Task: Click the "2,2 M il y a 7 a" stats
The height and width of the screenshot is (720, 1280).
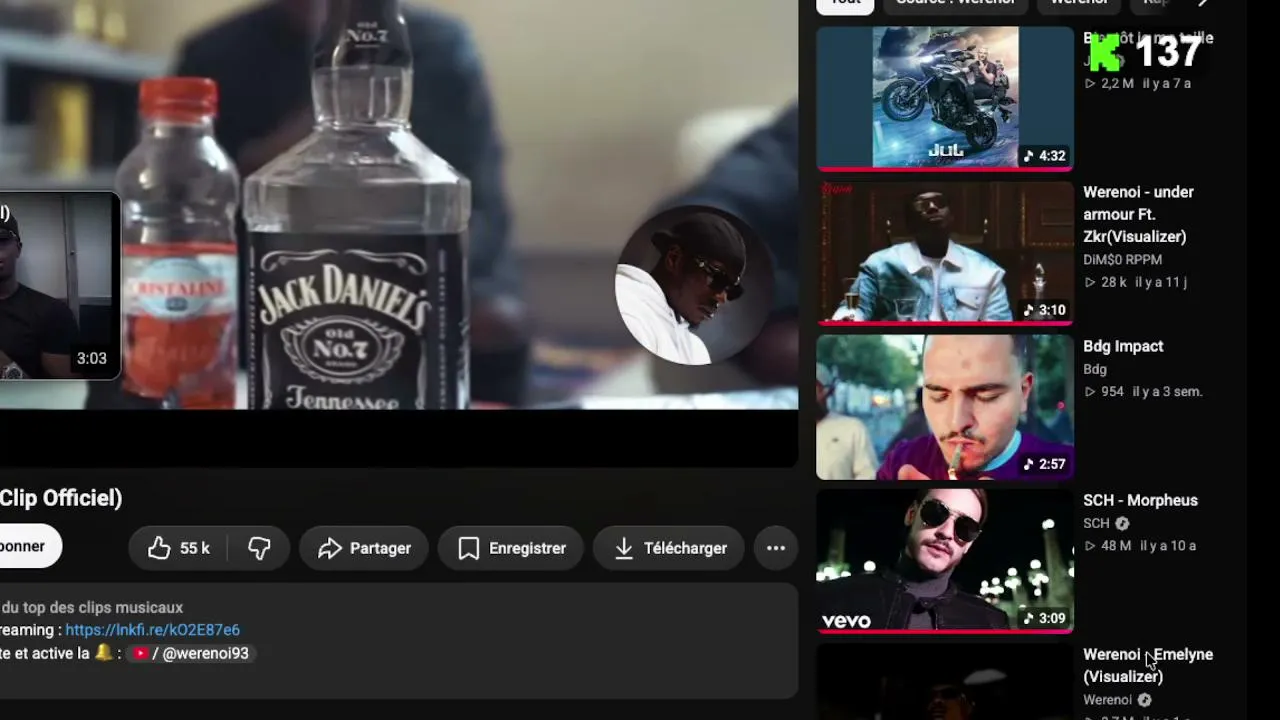Action: [1138, 83]
